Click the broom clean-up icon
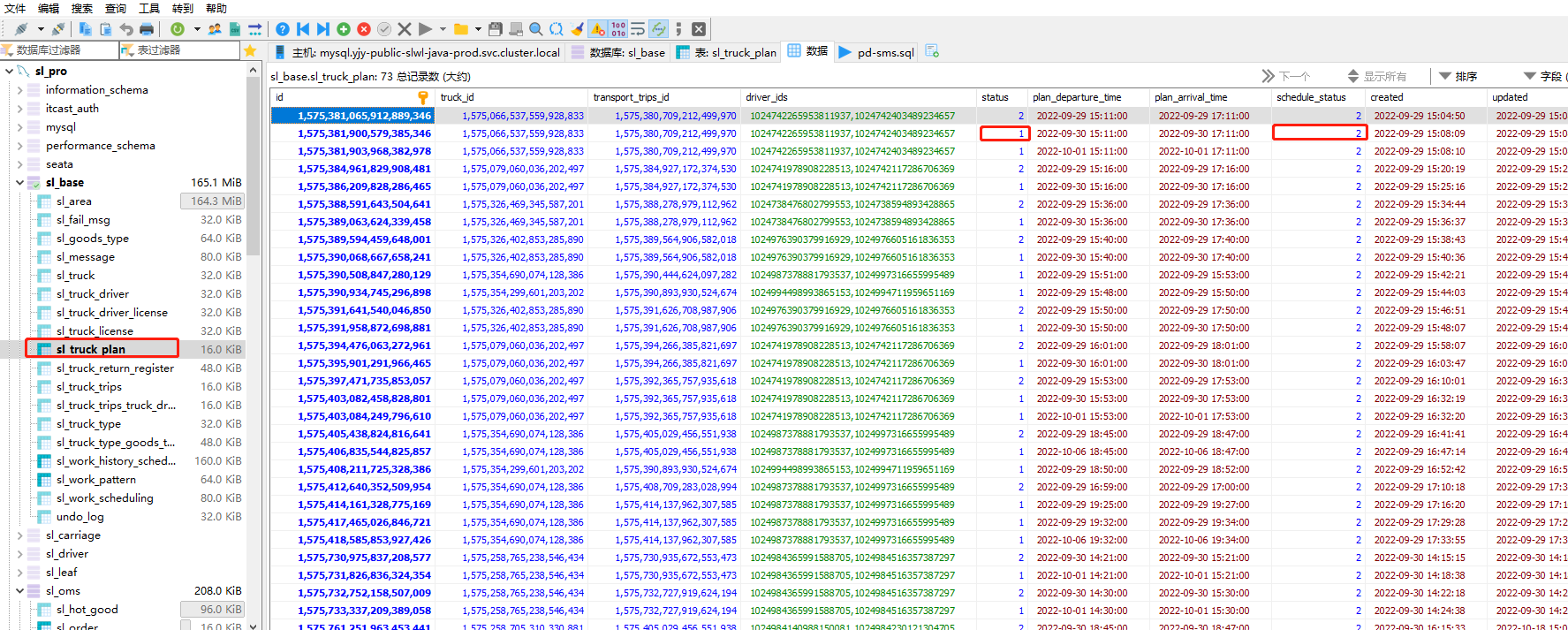This screenshot has height=630, width=1568. click(577, 29)
